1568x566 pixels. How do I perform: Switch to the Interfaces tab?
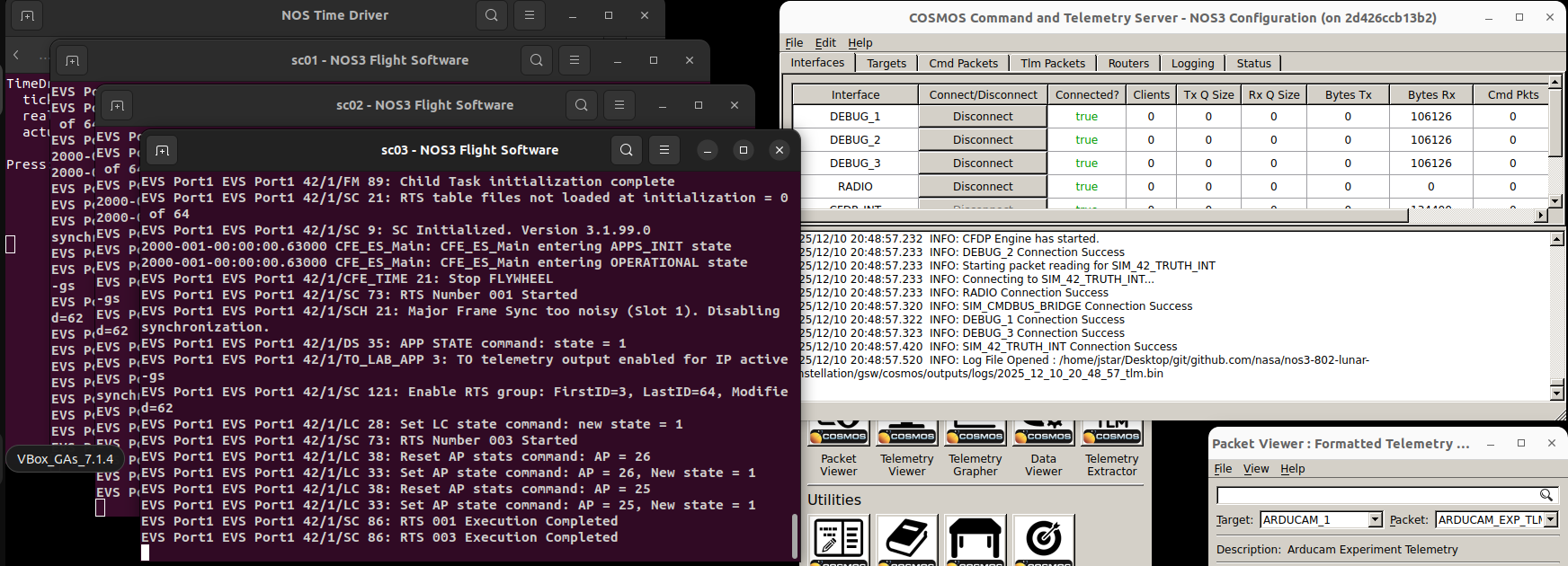(817, 63)
